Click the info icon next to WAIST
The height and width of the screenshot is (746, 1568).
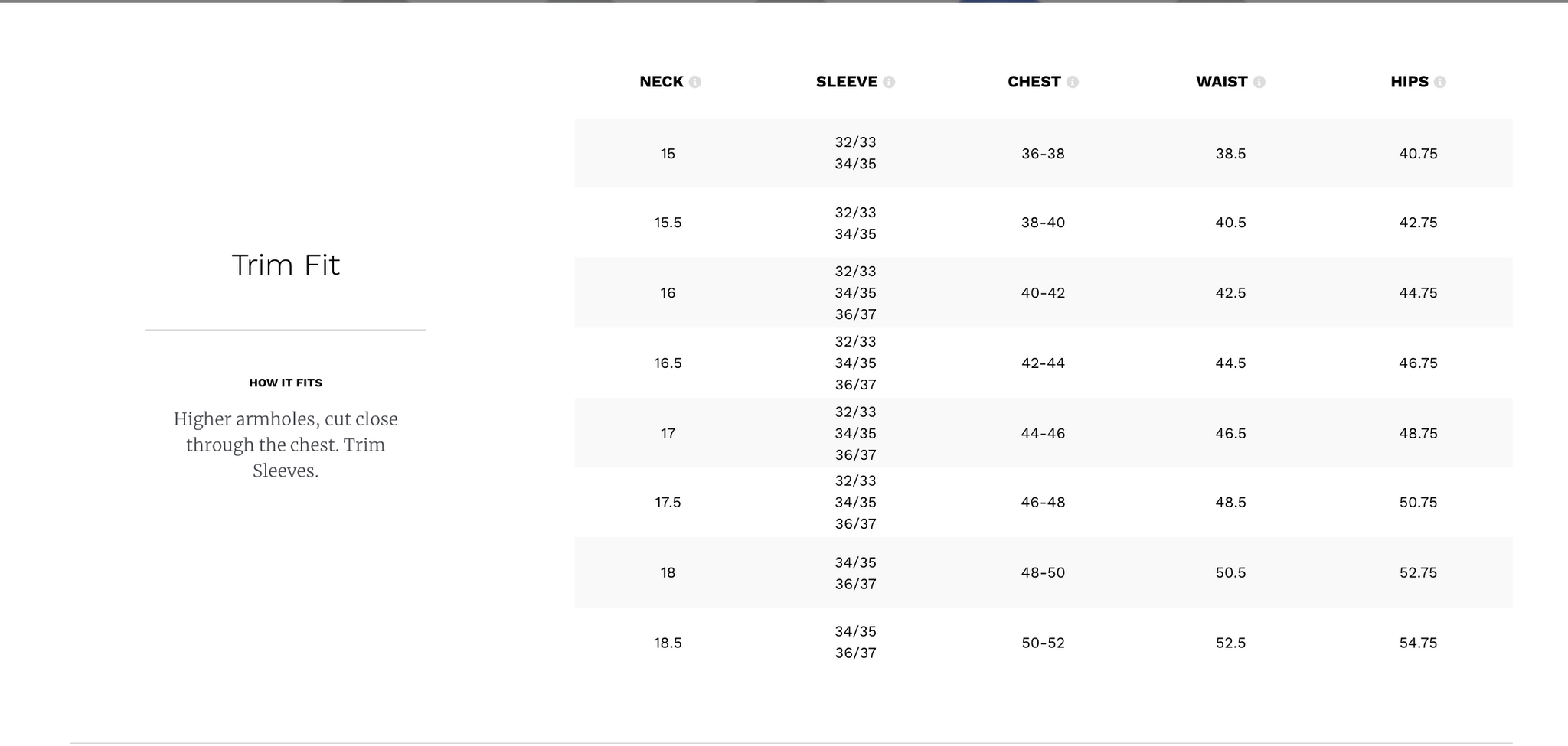click(x=1259, y=82)
